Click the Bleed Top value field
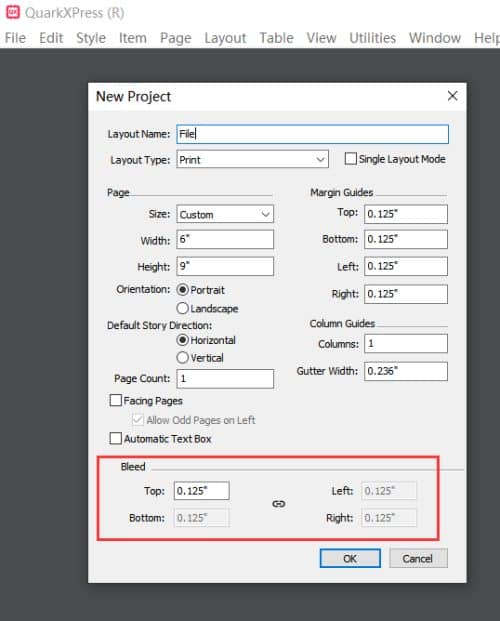 (x=202, y=491)
